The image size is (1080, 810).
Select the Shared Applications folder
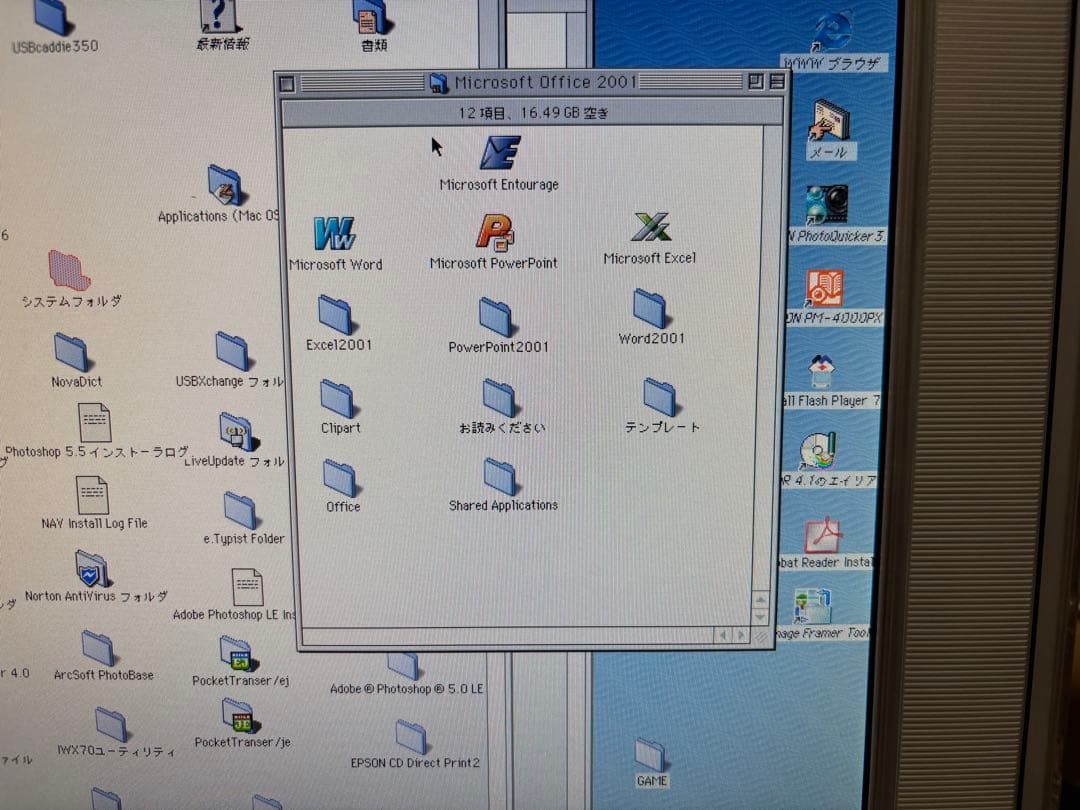[x=501, y=478]
